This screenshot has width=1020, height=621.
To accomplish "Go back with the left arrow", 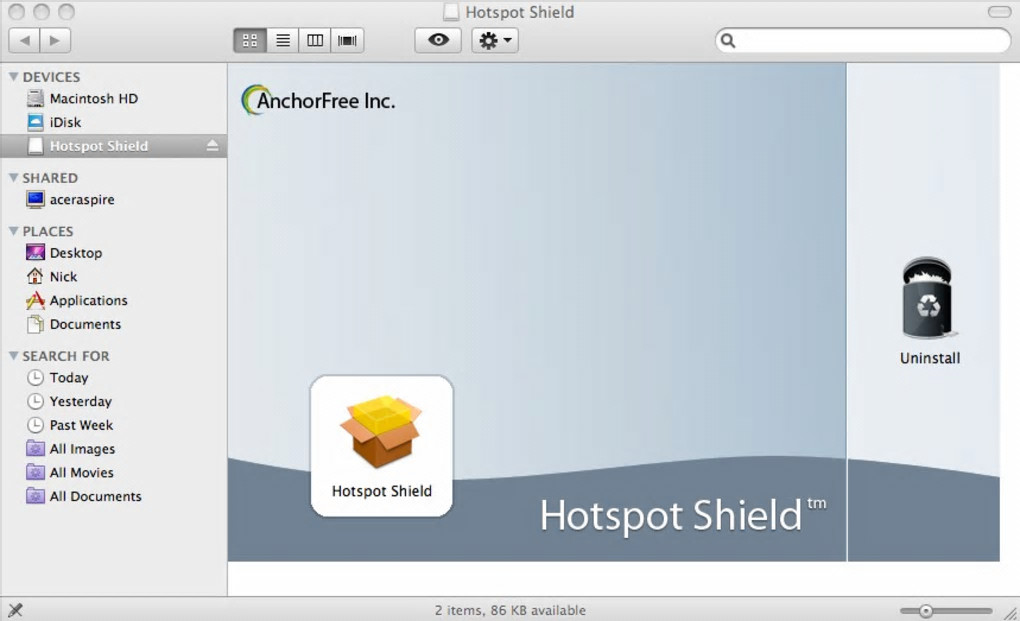I will point(24,40).
